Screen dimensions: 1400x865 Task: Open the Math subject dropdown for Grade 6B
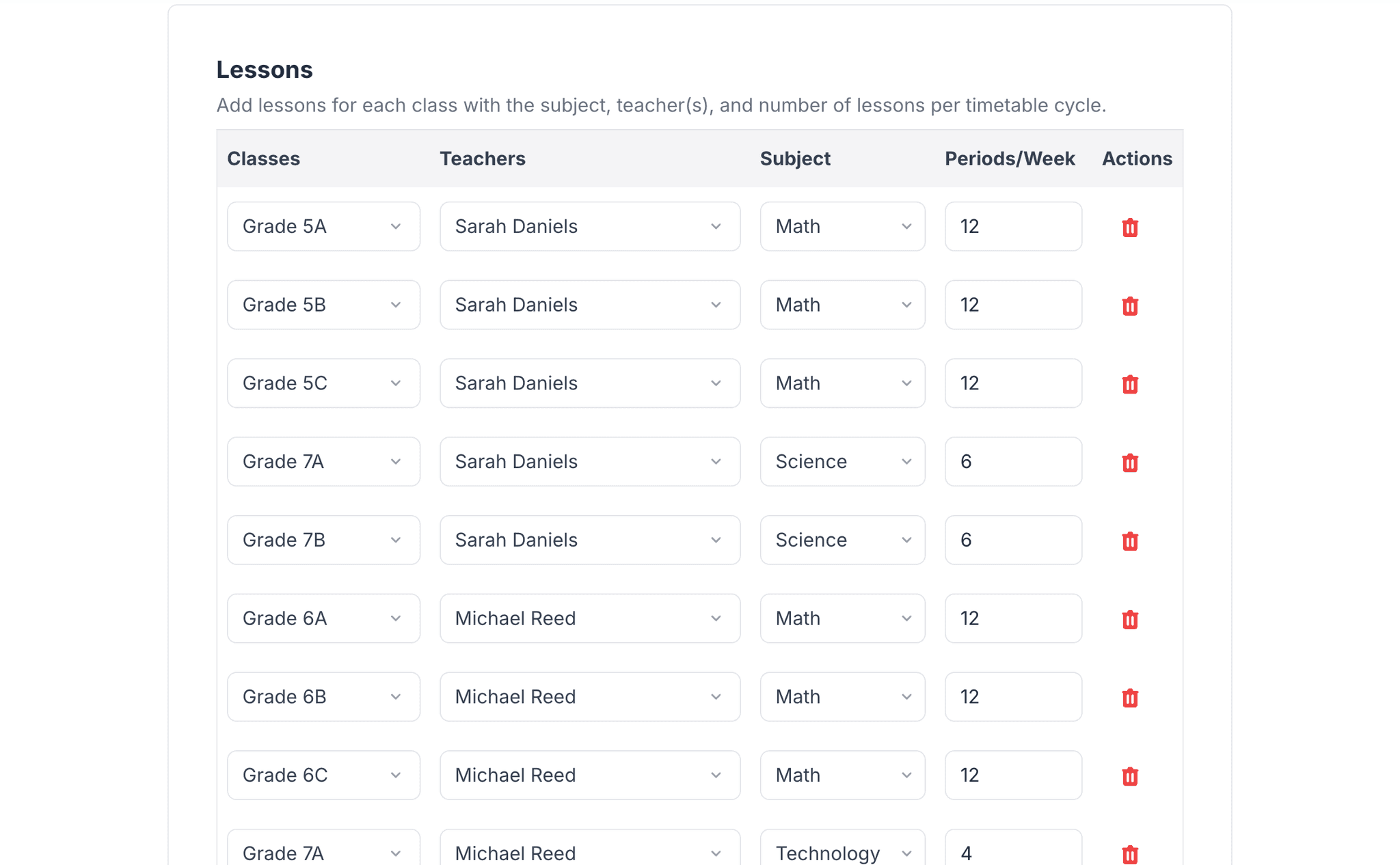(842, 697)
